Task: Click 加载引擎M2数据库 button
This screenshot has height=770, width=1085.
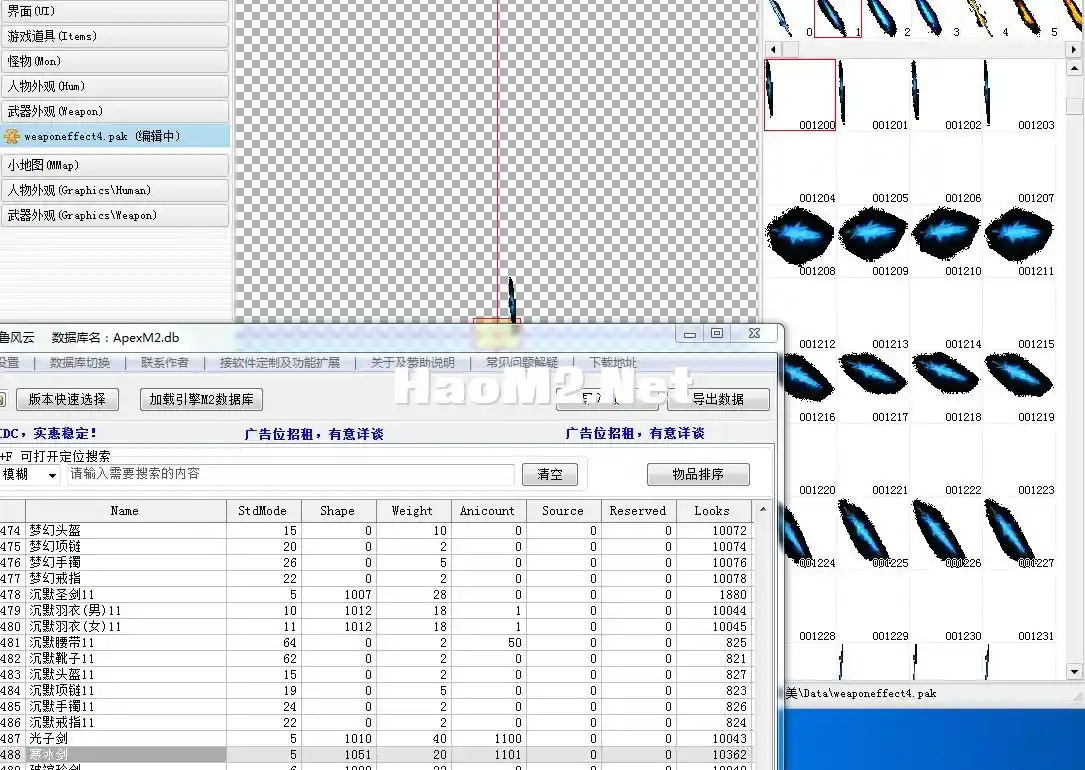Action: [201, 399]
